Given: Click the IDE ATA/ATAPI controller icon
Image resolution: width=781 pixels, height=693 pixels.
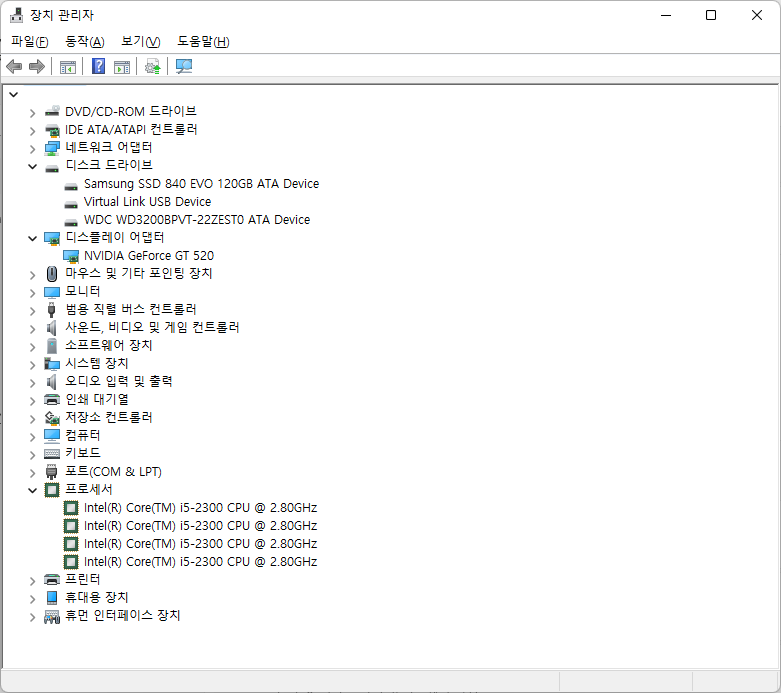Looking at the screenshot, I should (52, 130).
